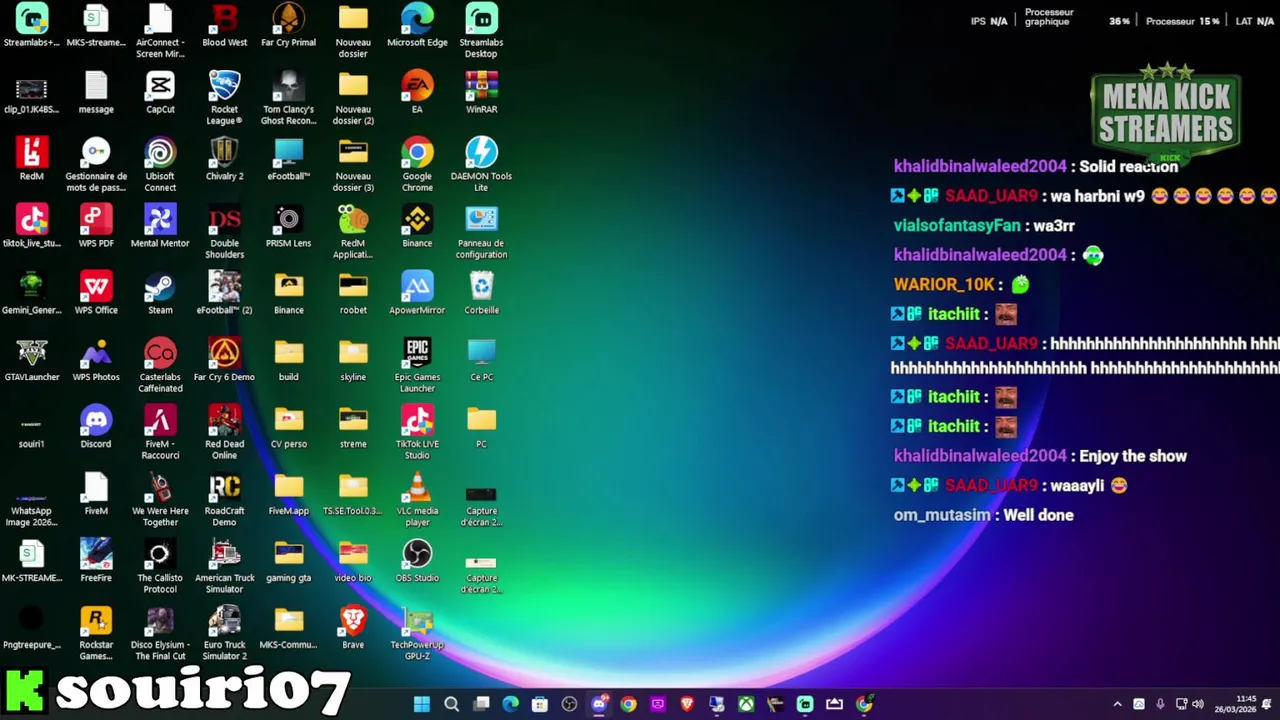Image resolution: width=1280 pixels, height=720 pixels.
Task: Open the CV perso folder
Action: pos(288,428)
